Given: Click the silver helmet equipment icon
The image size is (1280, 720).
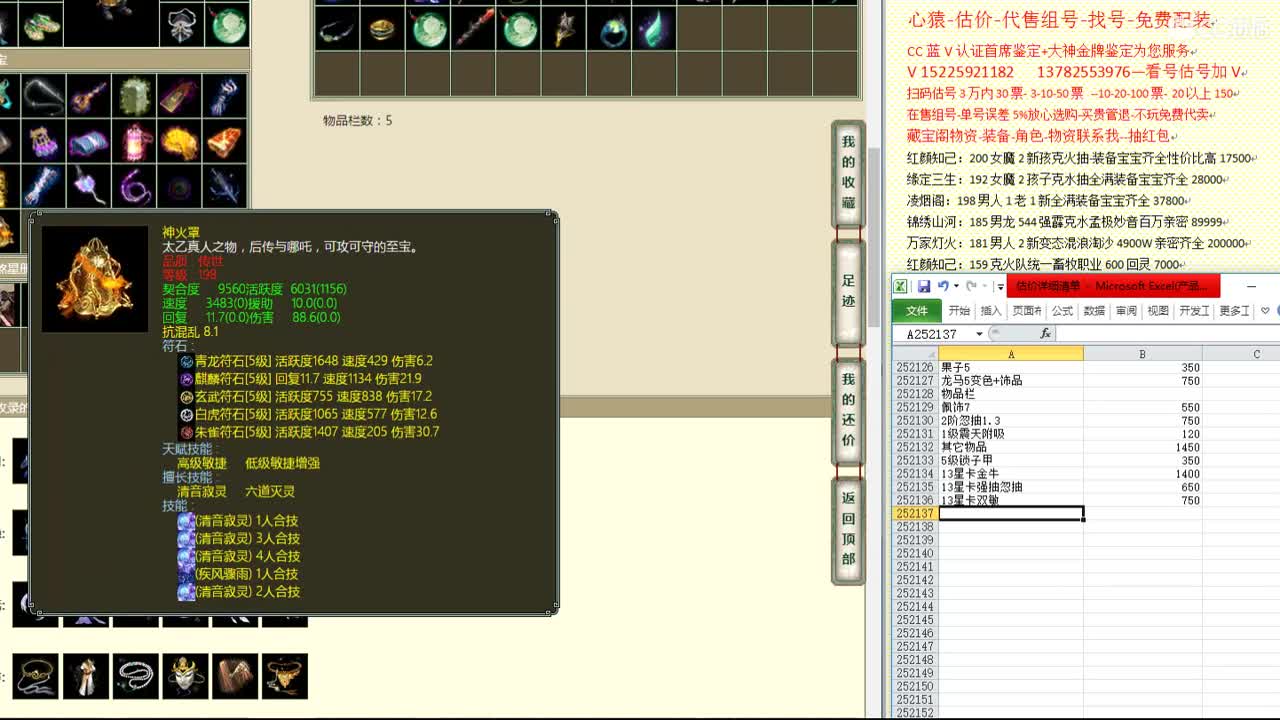Looking at the screenshot, I should (x=181, y=24).
